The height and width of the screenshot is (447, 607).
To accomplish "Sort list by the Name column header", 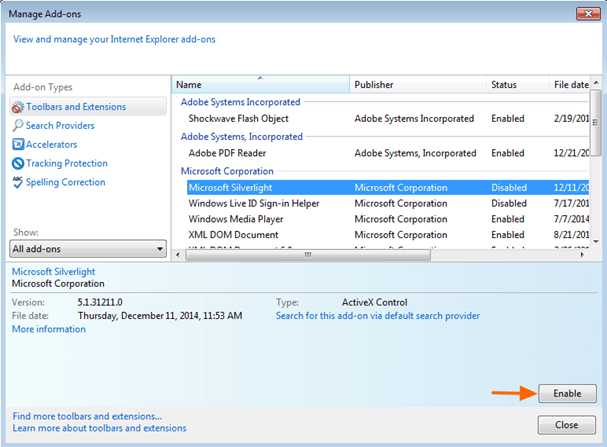I will pyautogui.click(x=261, y=85).
